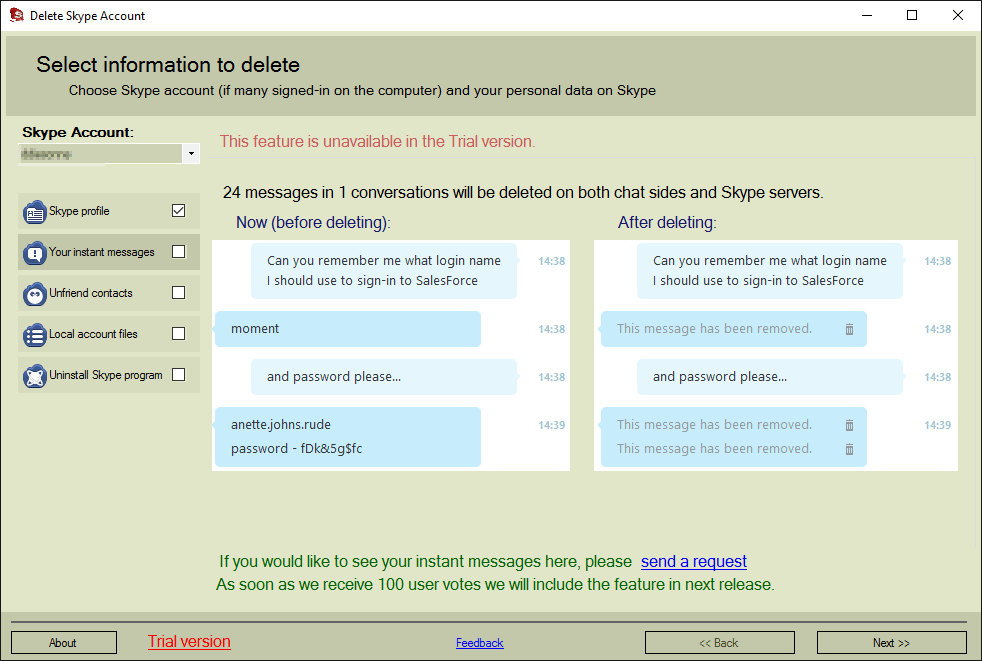Open the Feedback link

(x=480, y=643)
